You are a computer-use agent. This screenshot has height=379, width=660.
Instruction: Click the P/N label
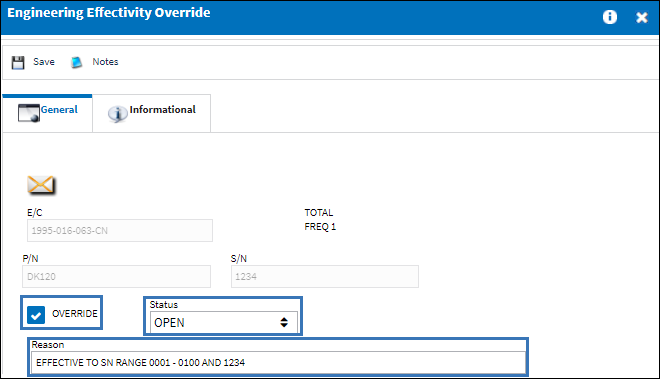pos(30,259)
